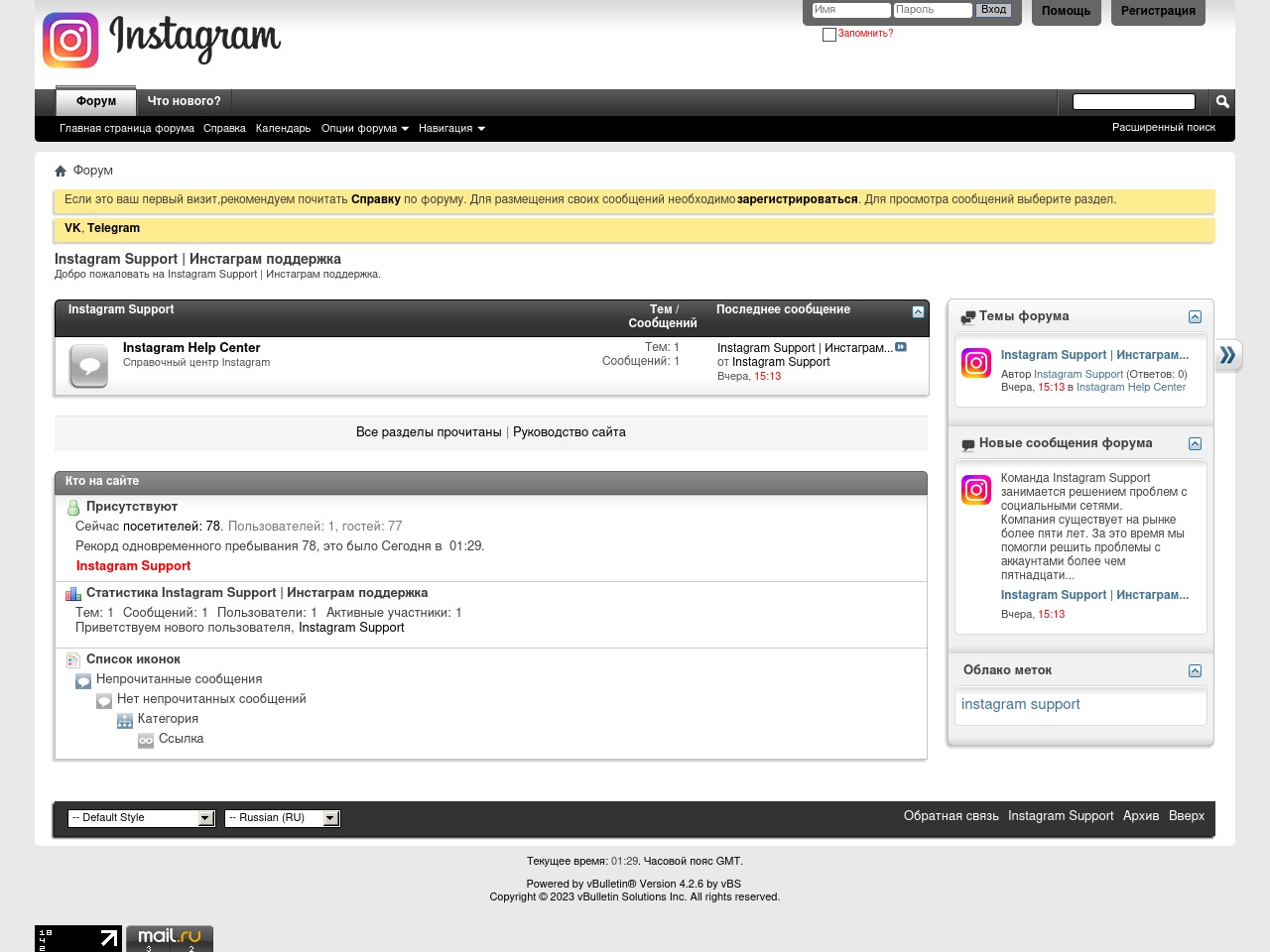Image resolution: width=1270 pixels, height=952 pixels.
Task: Collapse the Instagram Support category
Action: 918,311
